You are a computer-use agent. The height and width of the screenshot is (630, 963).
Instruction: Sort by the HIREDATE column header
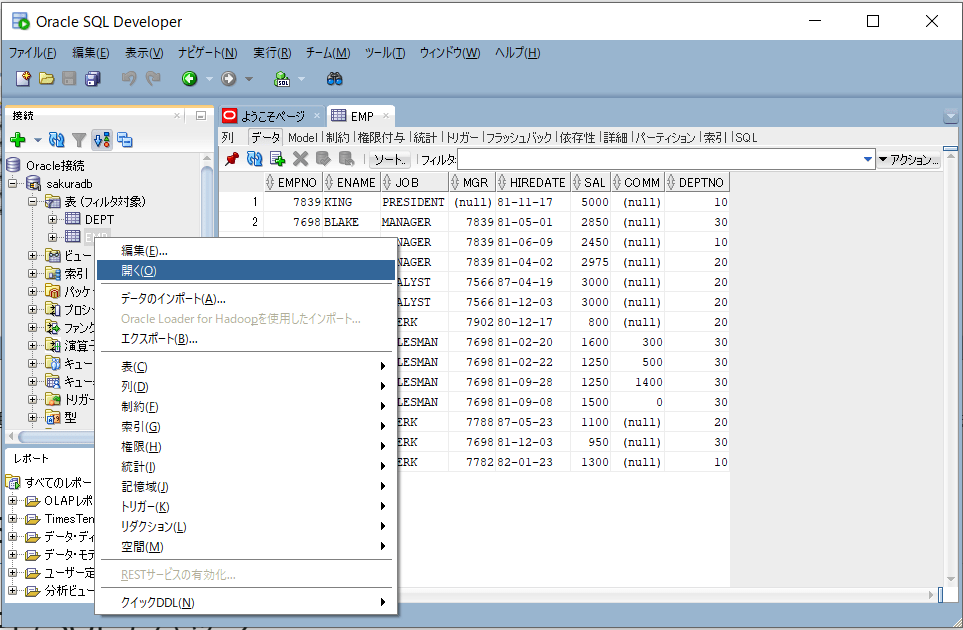tap(533, 182)
